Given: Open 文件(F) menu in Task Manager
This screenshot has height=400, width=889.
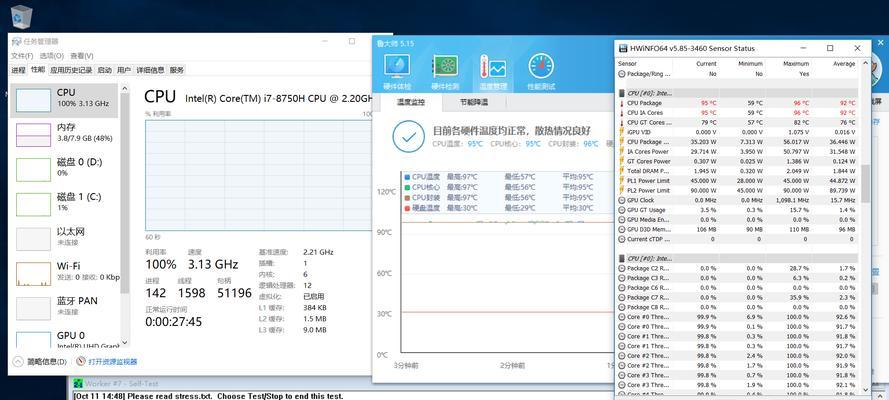Looking at the screenshot, I should [x=22, y=56].
